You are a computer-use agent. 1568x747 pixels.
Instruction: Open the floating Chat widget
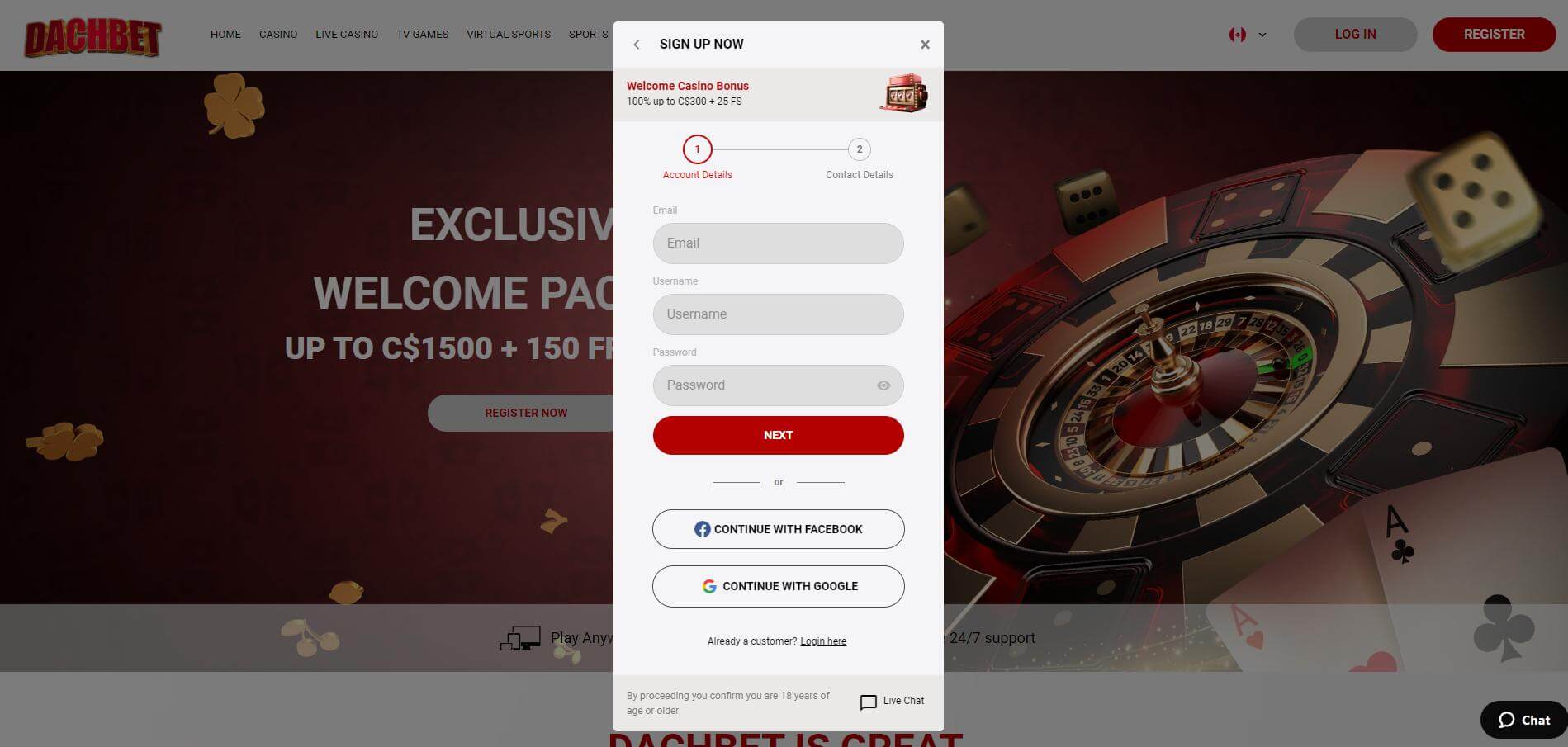pos(1523,720)
